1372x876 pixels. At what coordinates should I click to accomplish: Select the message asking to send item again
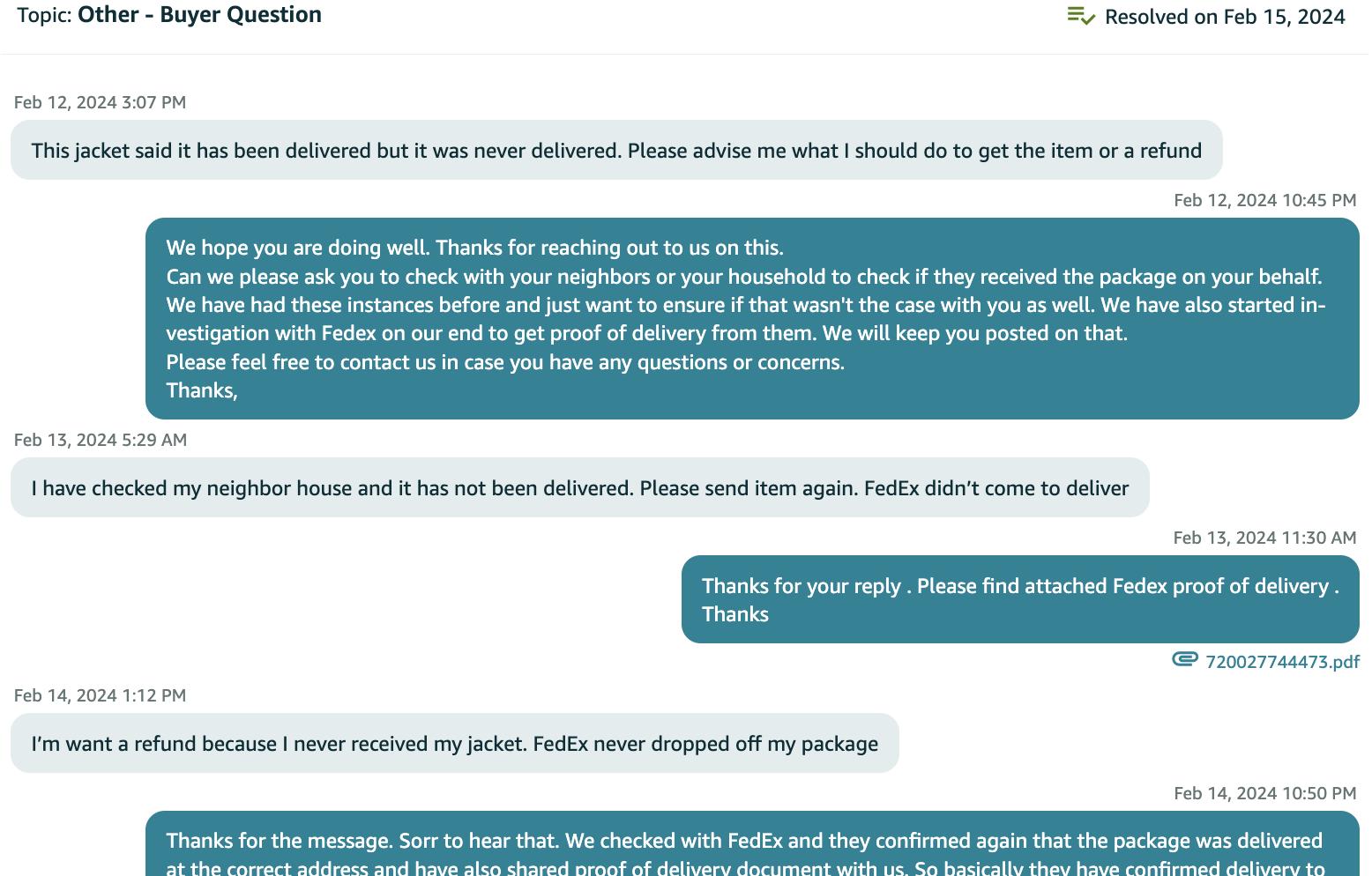(x=580, y=487)
